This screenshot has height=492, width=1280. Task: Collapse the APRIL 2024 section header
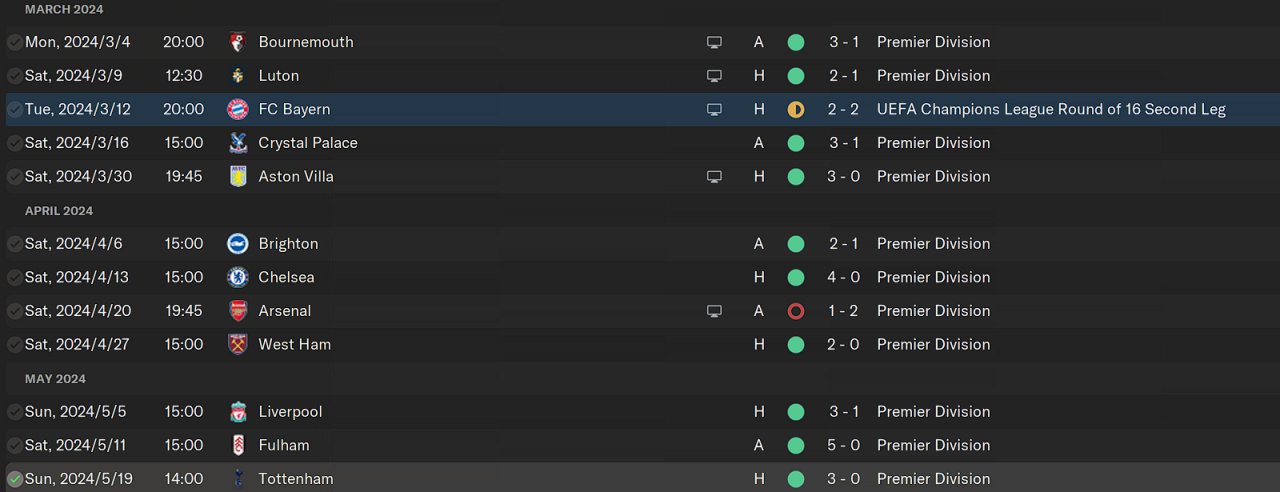click(59, 211)
